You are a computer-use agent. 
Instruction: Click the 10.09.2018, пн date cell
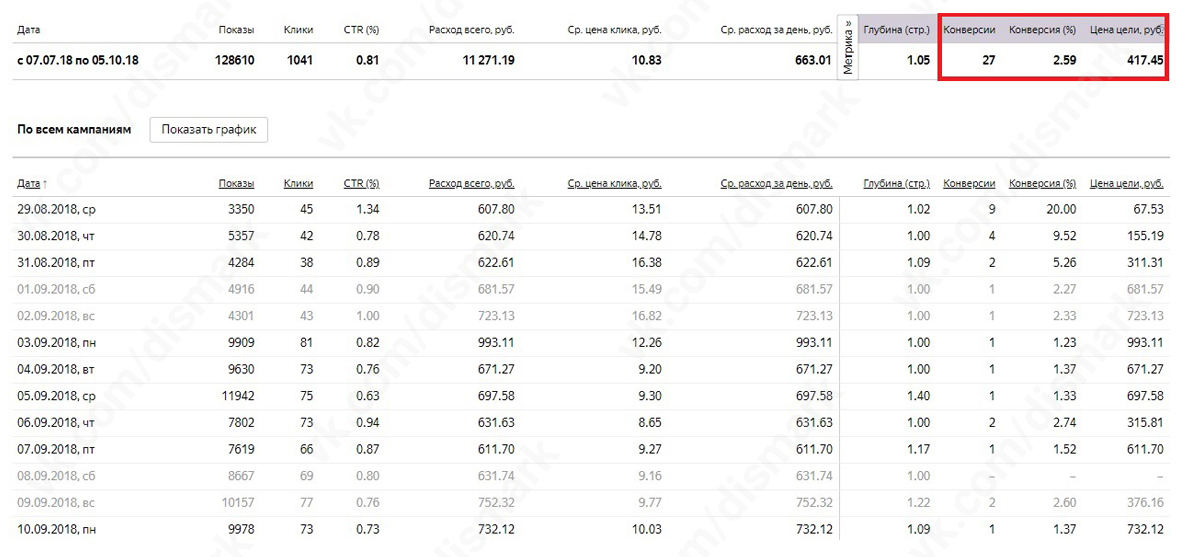pyautogui.click(x=56, y=530)
